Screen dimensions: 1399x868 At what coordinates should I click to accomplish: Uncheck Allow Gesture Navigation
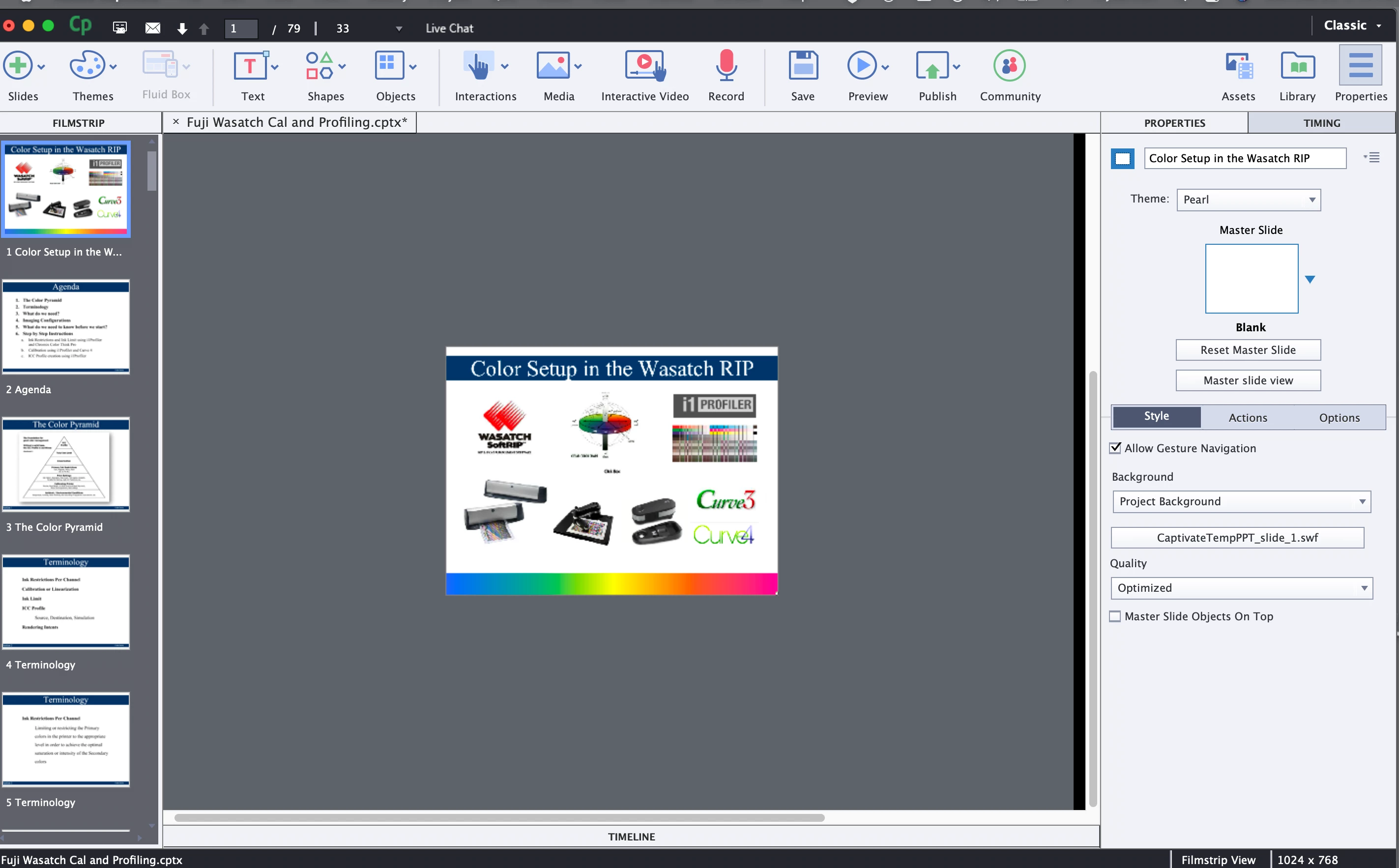click(x=1115, y=448)
